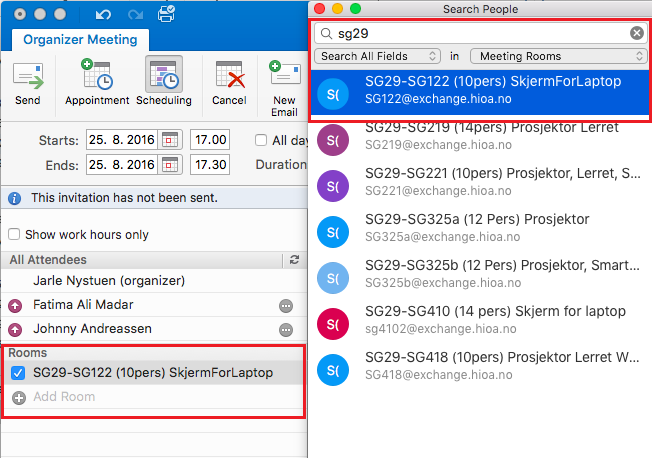
Task: Select the Organizer Meeting tab
Action: tap(80, 40)
